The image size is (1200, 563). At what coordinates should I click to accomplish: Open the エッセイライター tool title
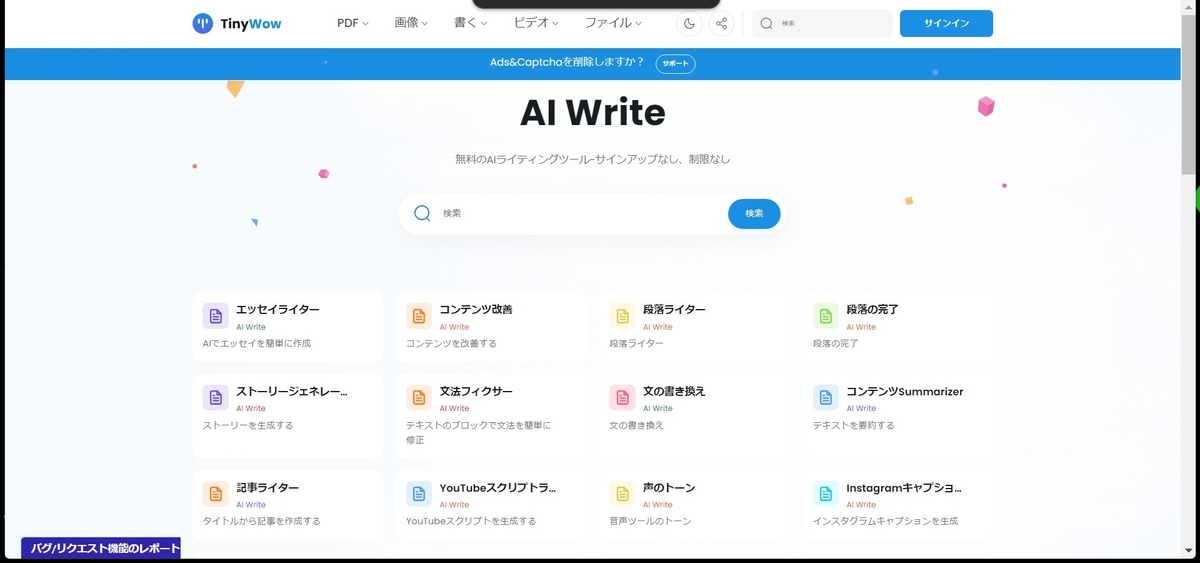[x=278, y=310]
